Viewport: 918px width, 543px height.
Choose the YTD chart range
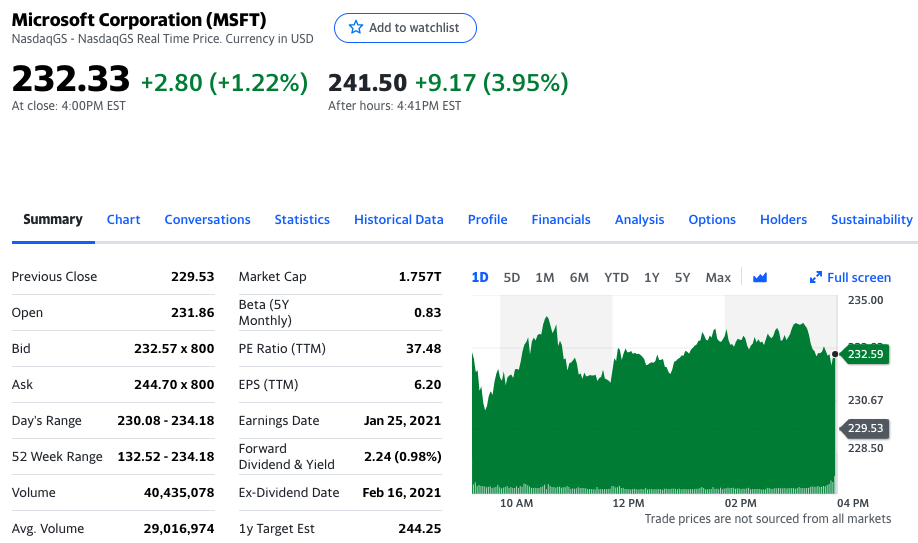(x=616, y=277)
